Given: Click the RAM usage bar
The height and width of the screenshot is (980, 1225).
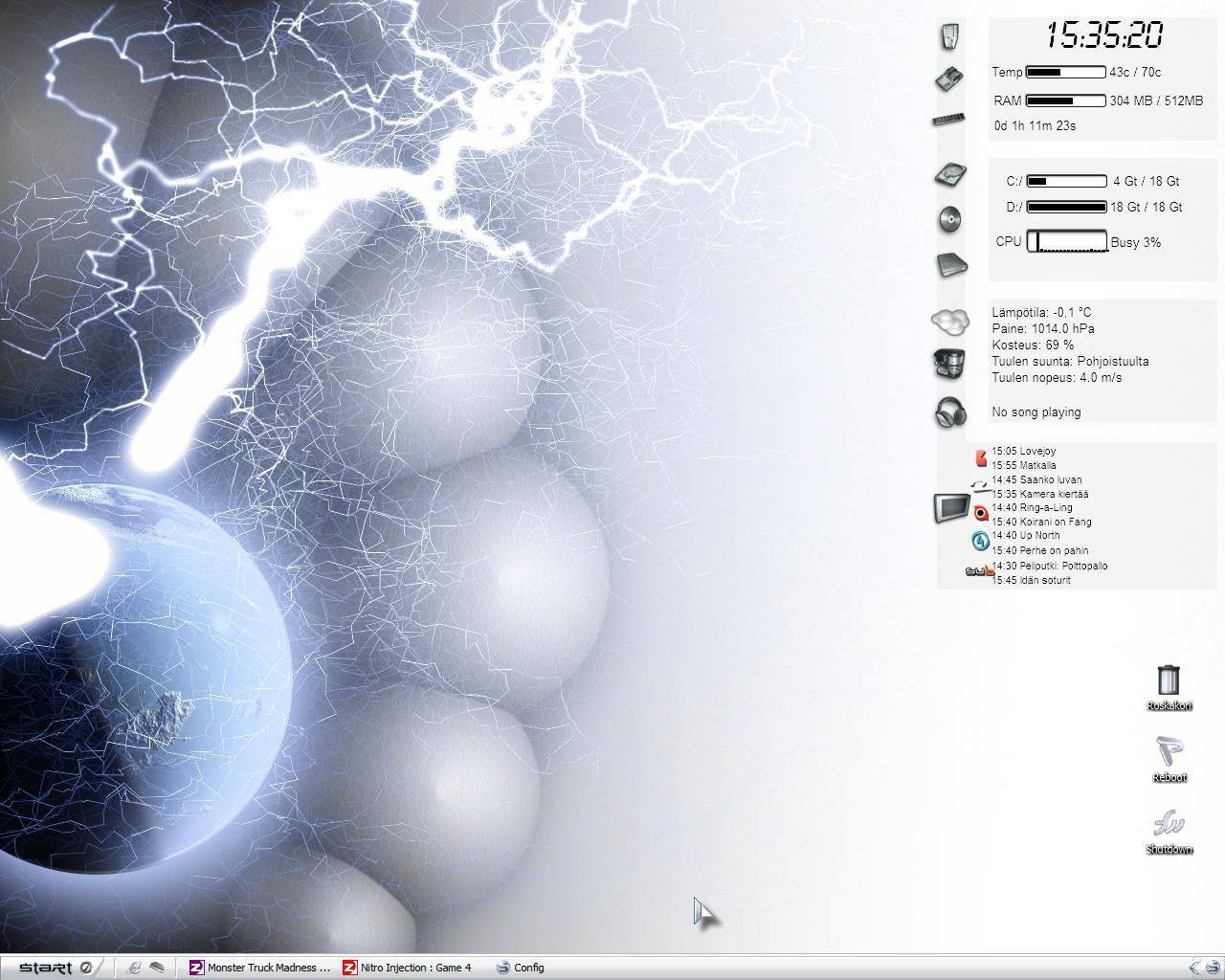Looking at the screenshot, I should (x=1065, y=100).
